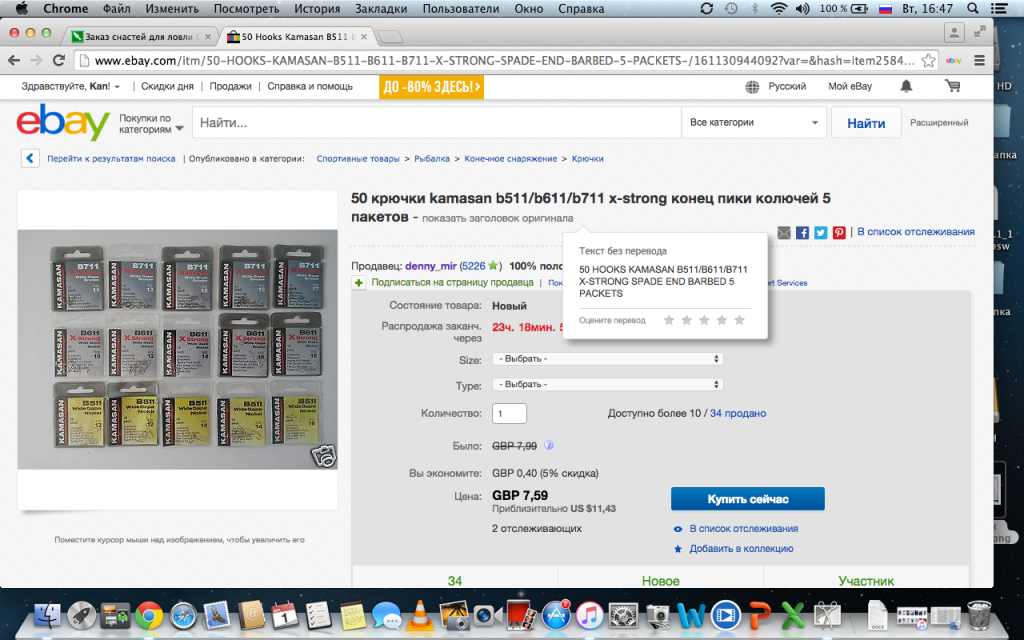Viewport: 1024px width, 640px height.
Task: Open the new tab button
Action: (391, 37)
